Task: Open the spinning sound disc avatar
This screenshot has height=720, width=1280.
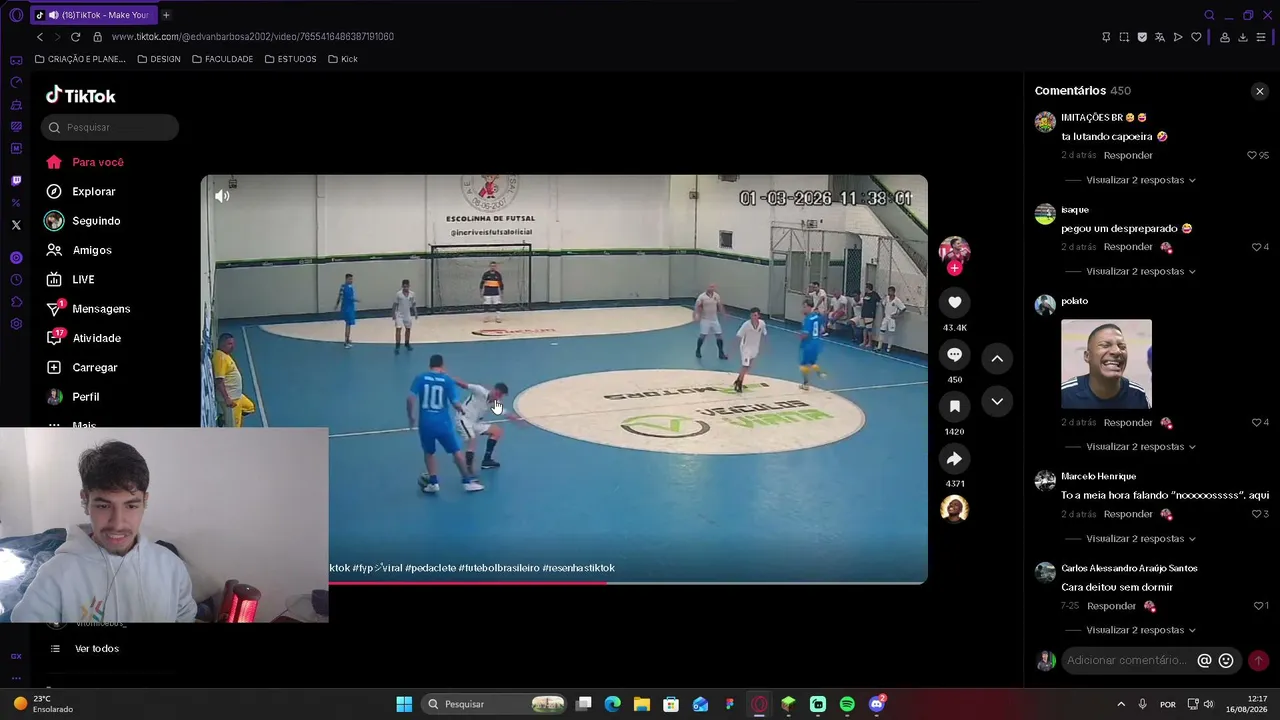Action: point(954,509)
